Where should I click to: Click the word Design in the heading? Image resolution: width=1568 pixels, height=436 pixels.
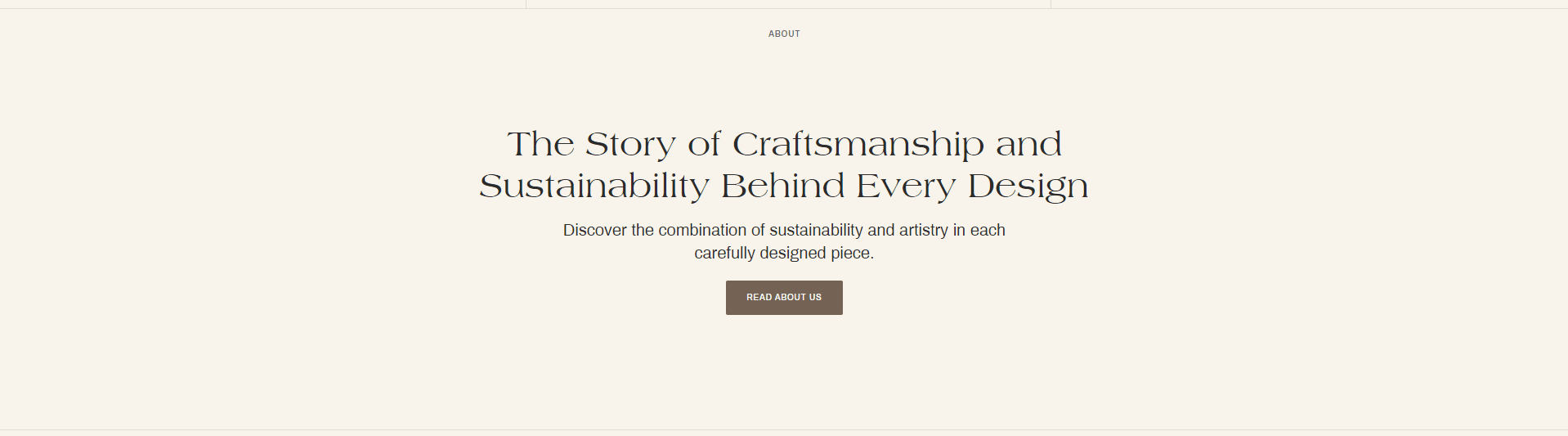[x=1028, y=187]
